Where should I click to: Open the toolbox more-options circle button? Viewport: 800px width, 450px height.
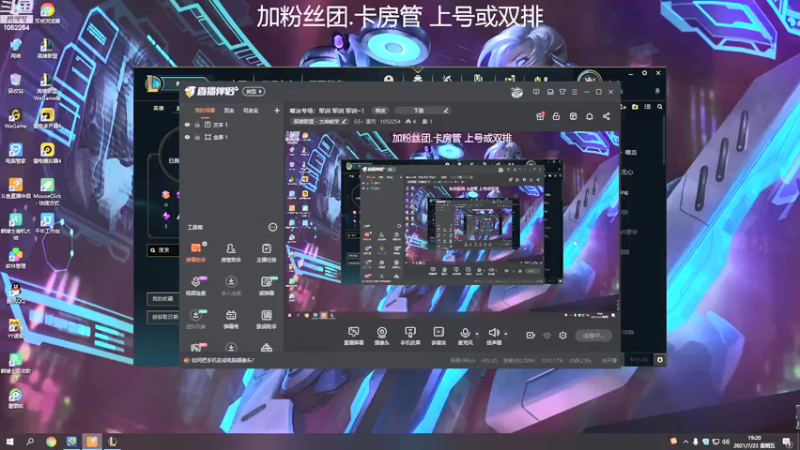[272, 227]
